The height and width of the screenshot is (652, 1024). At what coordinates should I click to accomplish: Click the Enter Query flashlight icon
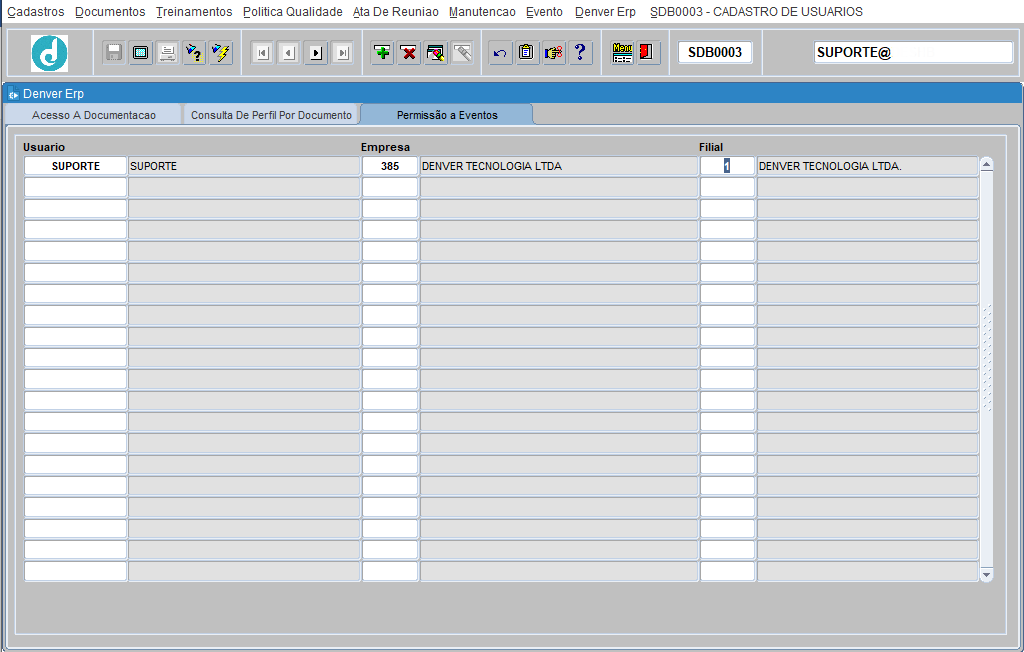click(194, 53)
